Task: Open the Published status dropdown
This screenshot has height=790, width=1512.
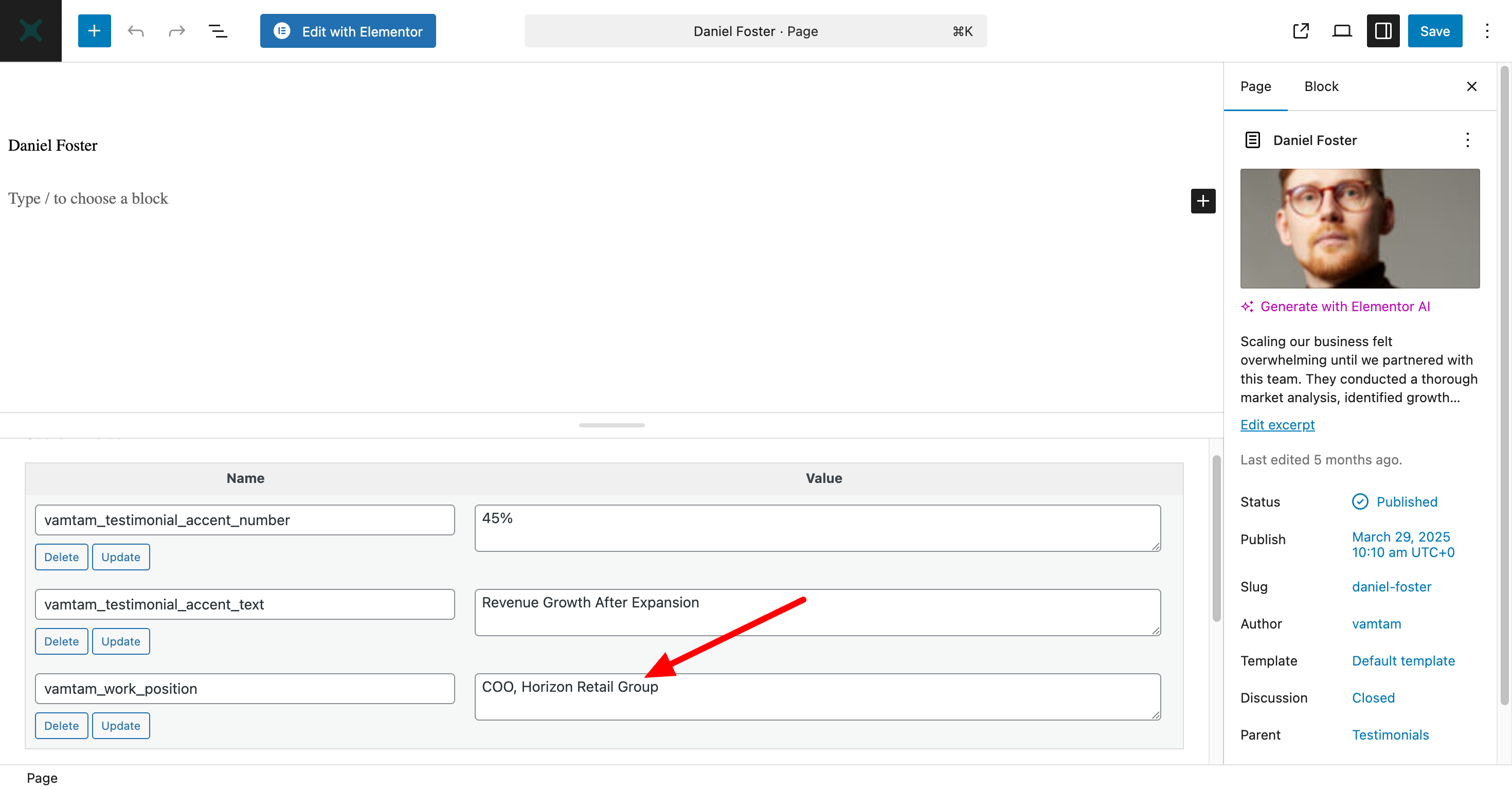Action: pos(1407,502)
